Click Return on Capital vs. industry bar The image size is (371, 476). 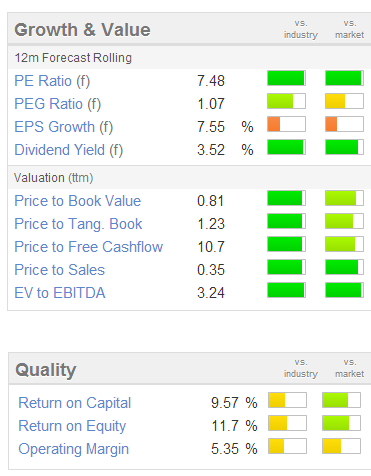pyautogui.click(x=287, y=400)
